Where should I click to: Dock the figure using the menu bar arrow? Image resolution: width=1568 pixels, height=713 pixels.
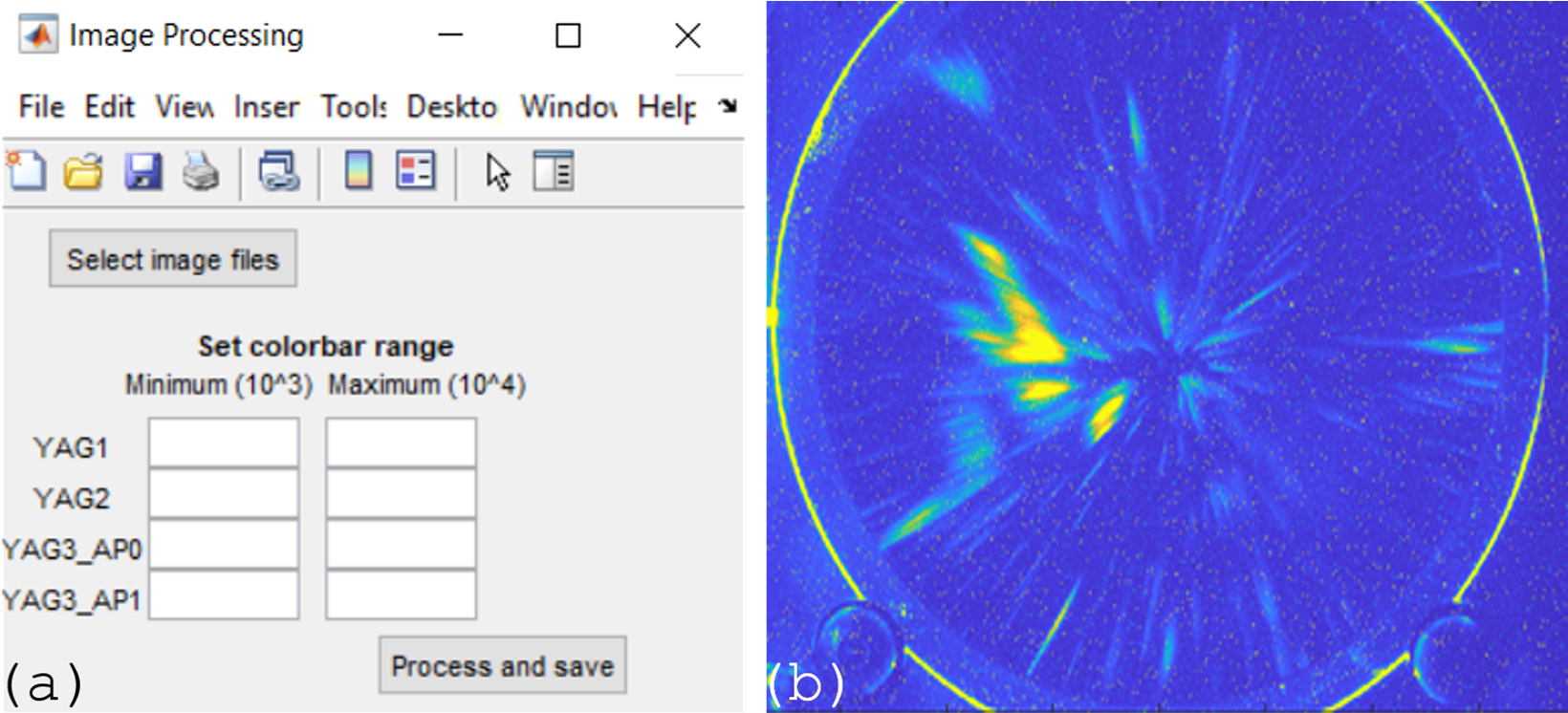coord(729,106)
